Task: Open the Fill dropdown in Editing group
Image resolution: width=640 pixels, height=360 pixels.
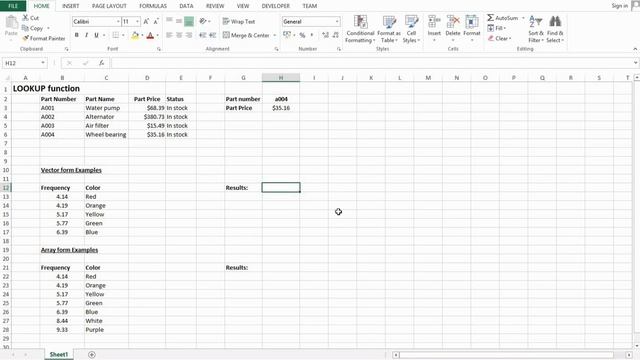Action: pyautogui.click(x=497, y=28)
